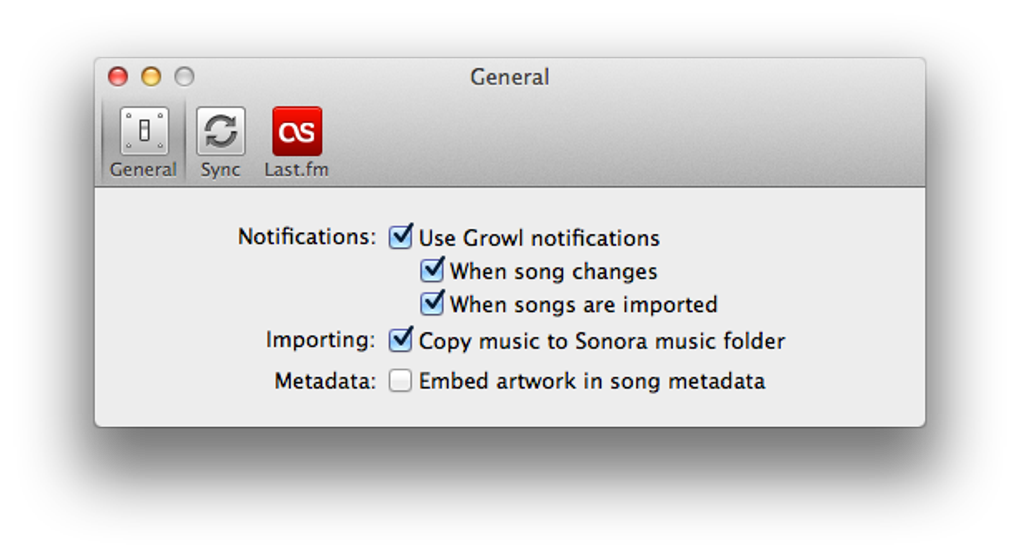Screen dimensions: 1020x558
Task: Click the 'When song changes' label text
Action: [x=553, y=271]
